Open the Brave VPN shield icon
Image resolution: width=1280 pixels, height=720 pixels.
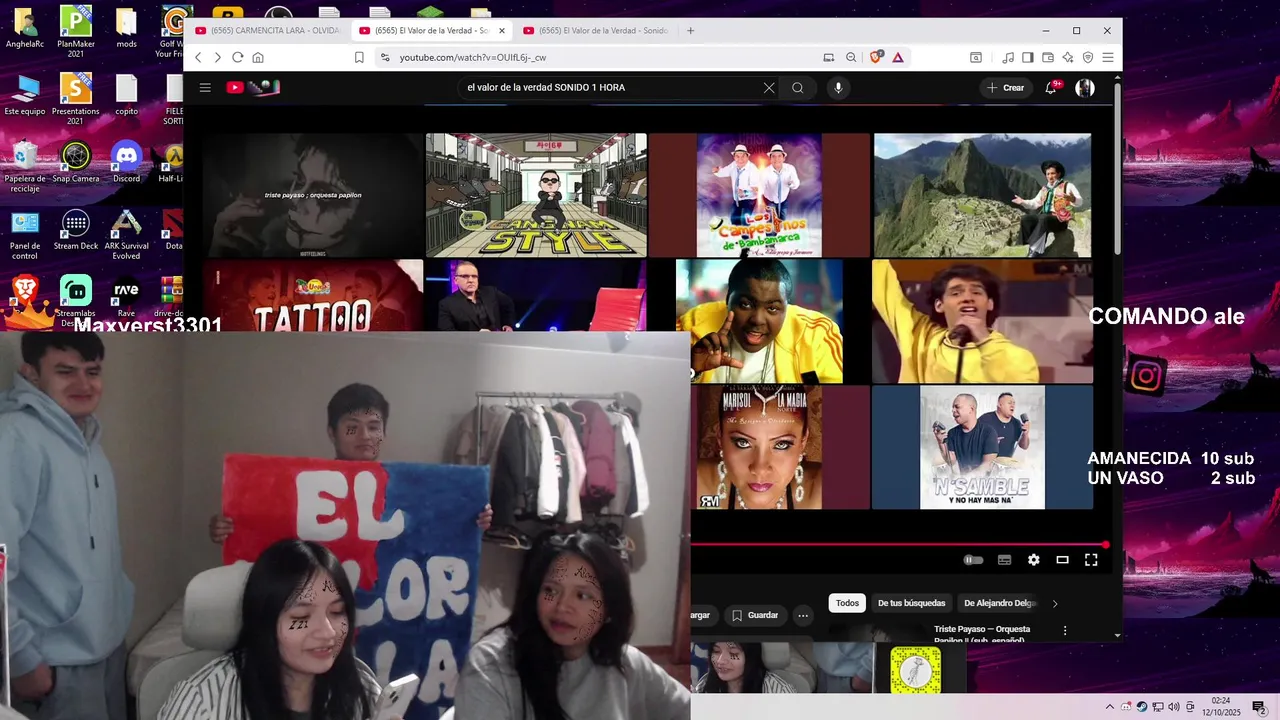coord(1088,58)
